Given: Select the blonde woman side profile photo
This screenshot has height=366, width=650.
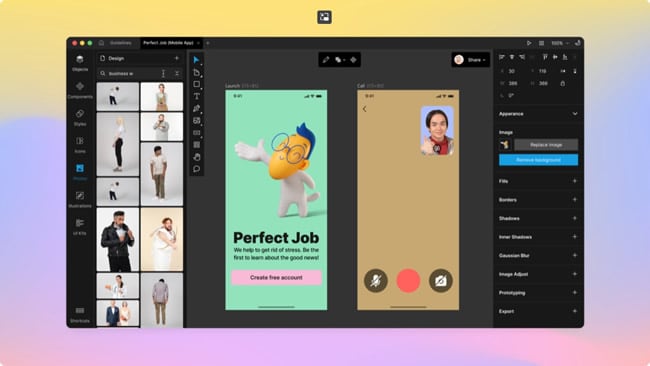Looking at the screenshot, I should [x=118, y=144].
